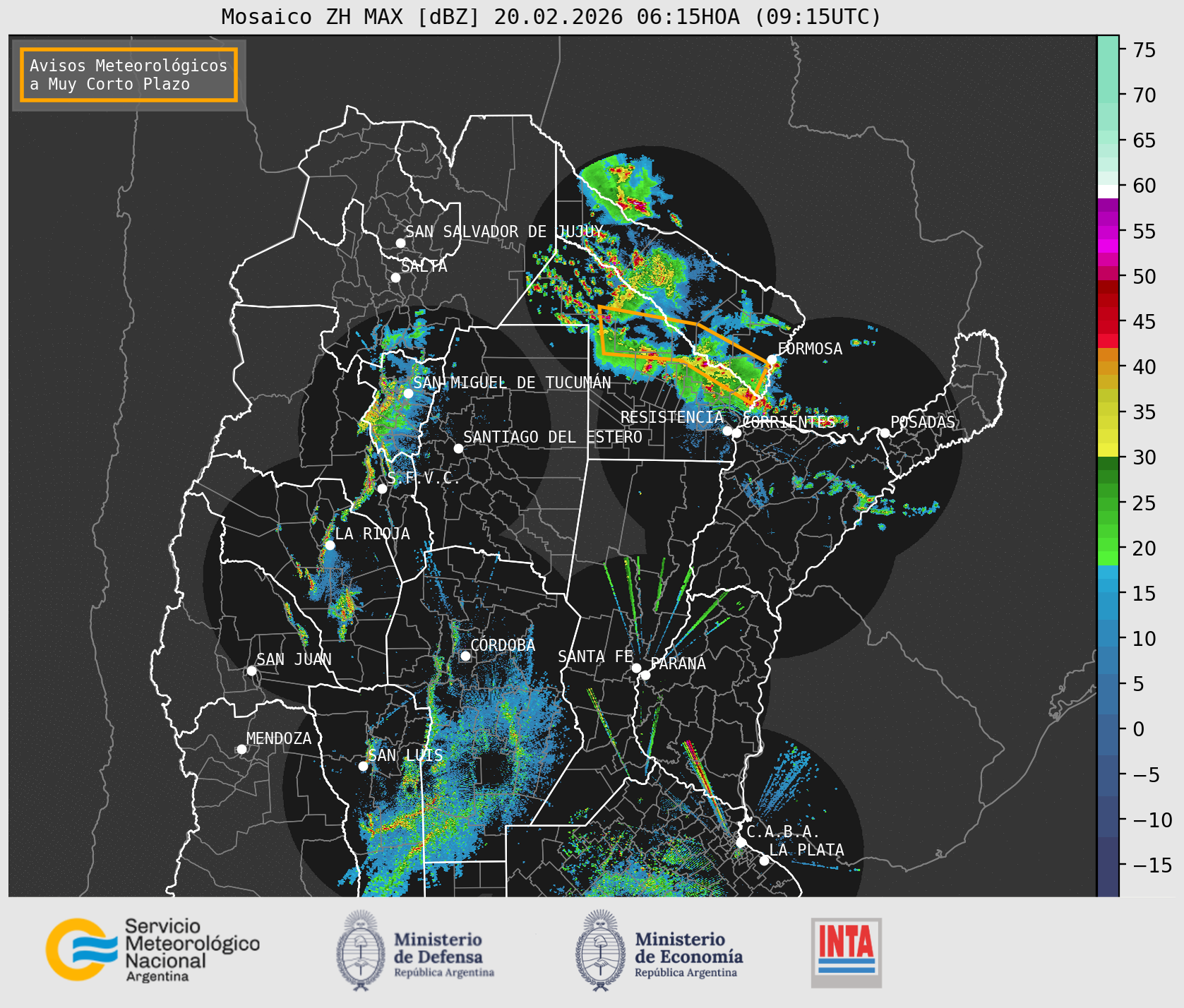Screen dimensions: 1184x1008
Task: Select the SAN MIGUEL DE TUCUMÁN marker dot
Action: tap(408, 393)
